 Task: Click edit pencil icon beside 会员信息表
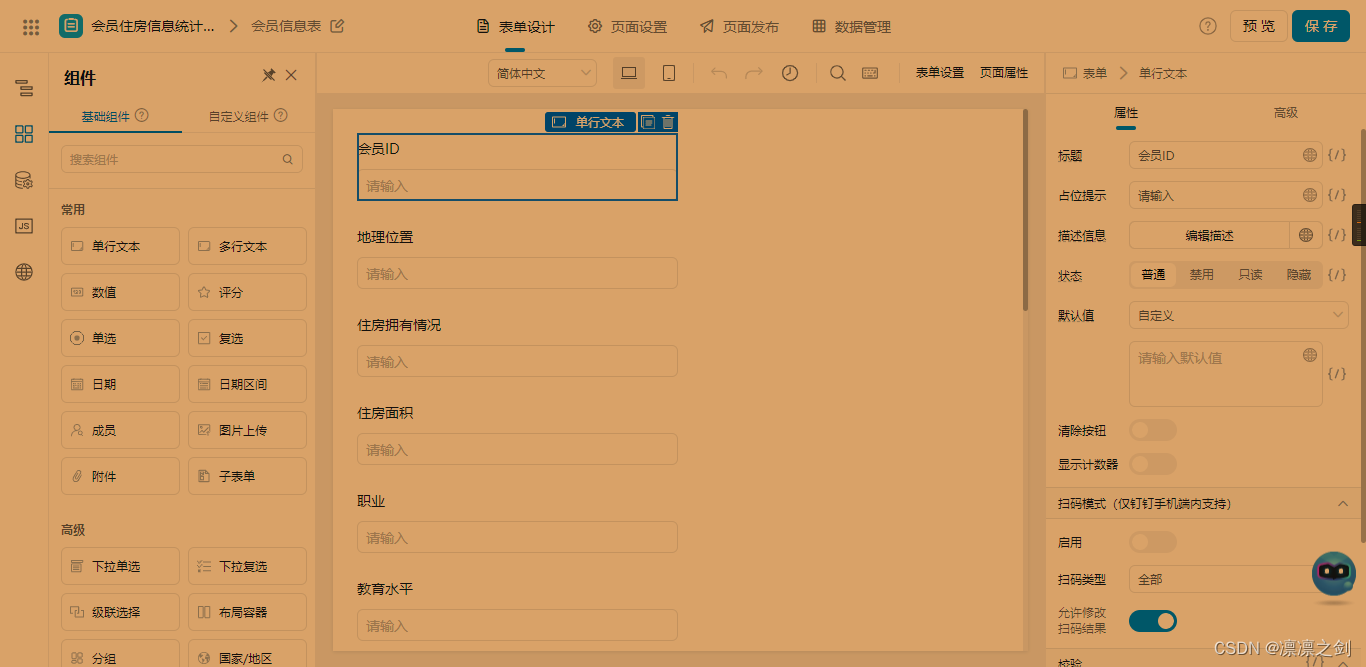(337, 26)
